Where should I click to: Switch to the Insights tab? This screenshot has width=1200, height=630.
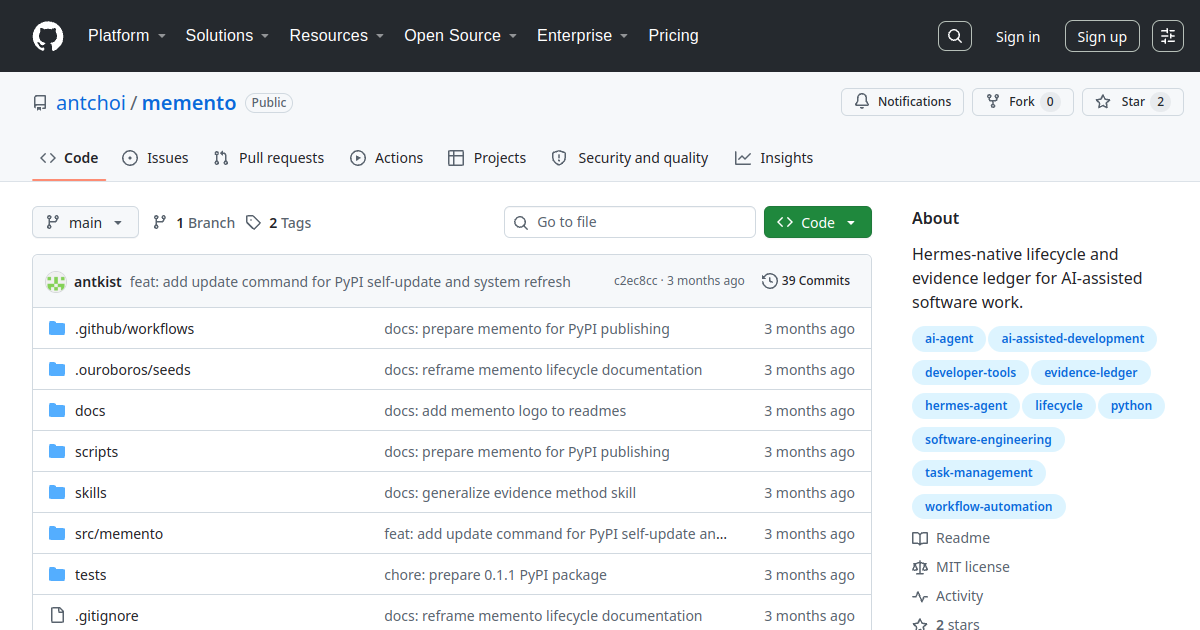[x=774, y=158]
